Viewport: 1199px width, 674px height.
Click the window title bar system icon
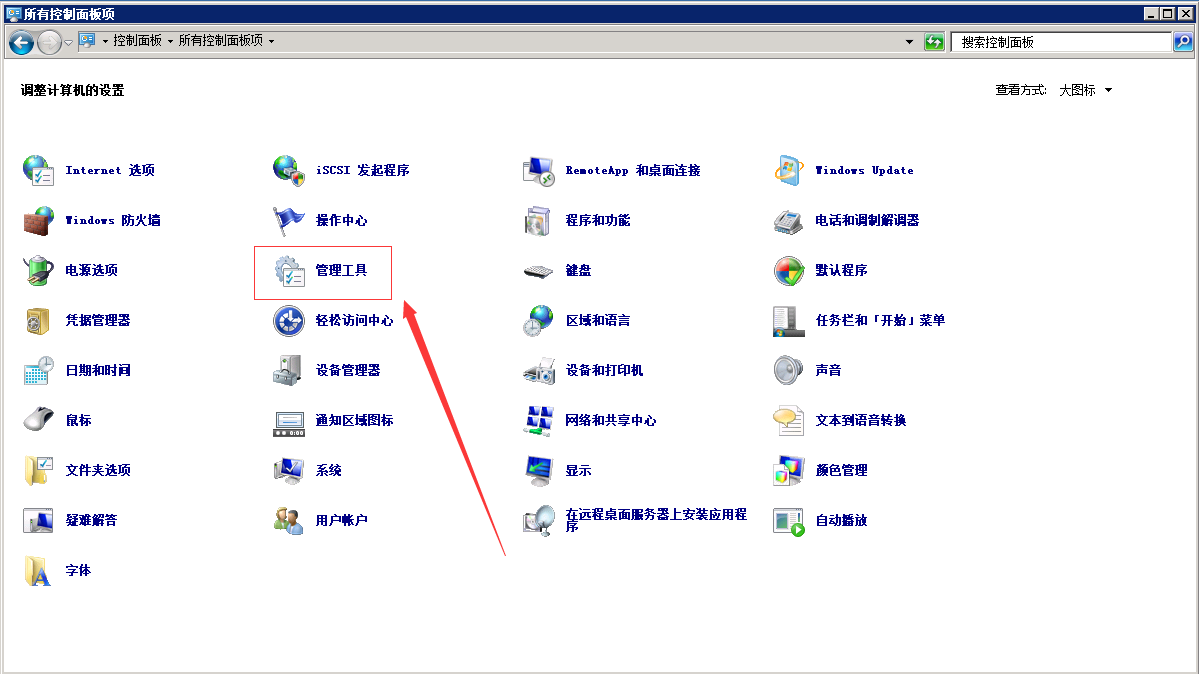coord(13,13)
